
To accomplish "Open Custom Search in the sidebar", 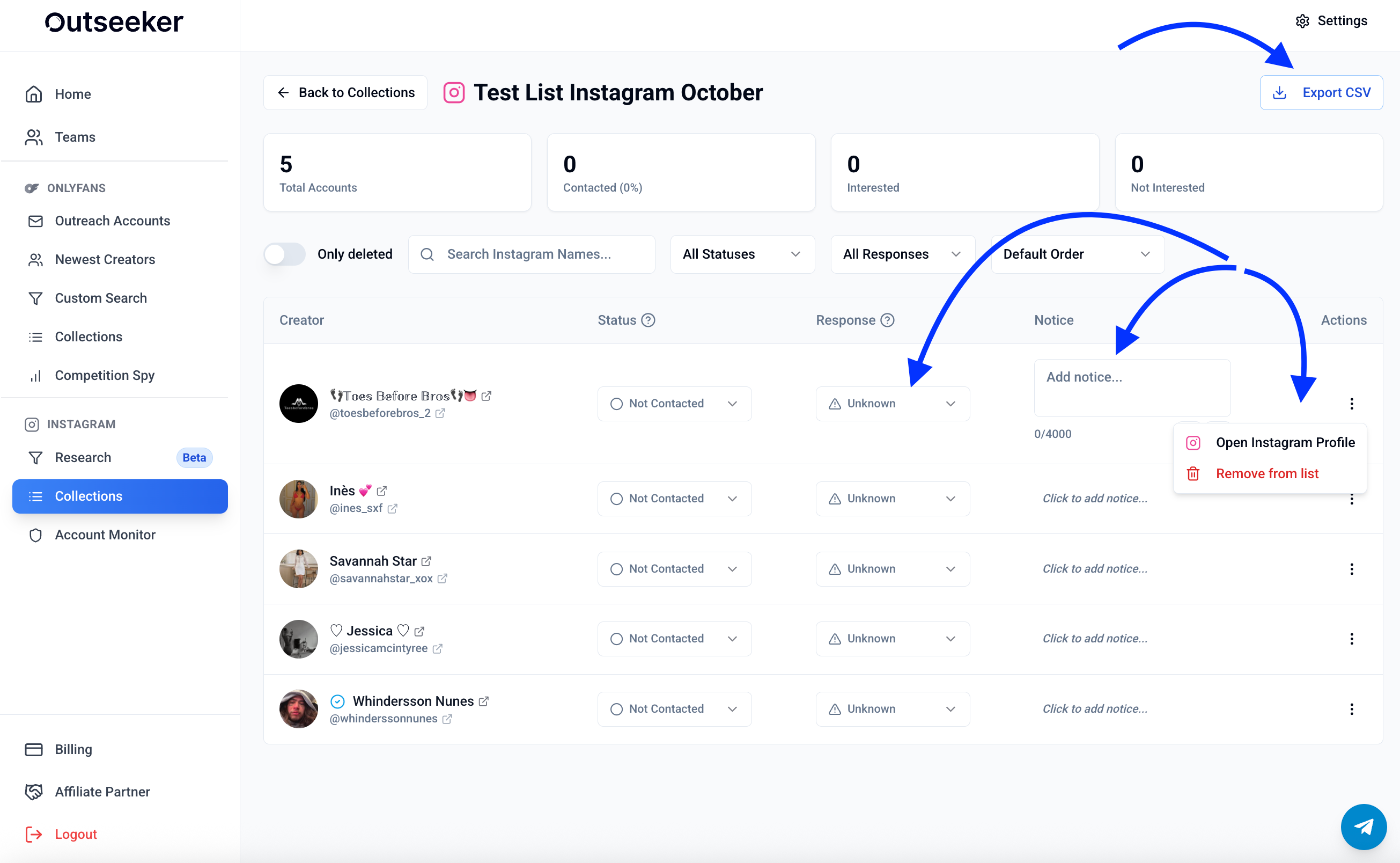I will (x=120, y=298).
